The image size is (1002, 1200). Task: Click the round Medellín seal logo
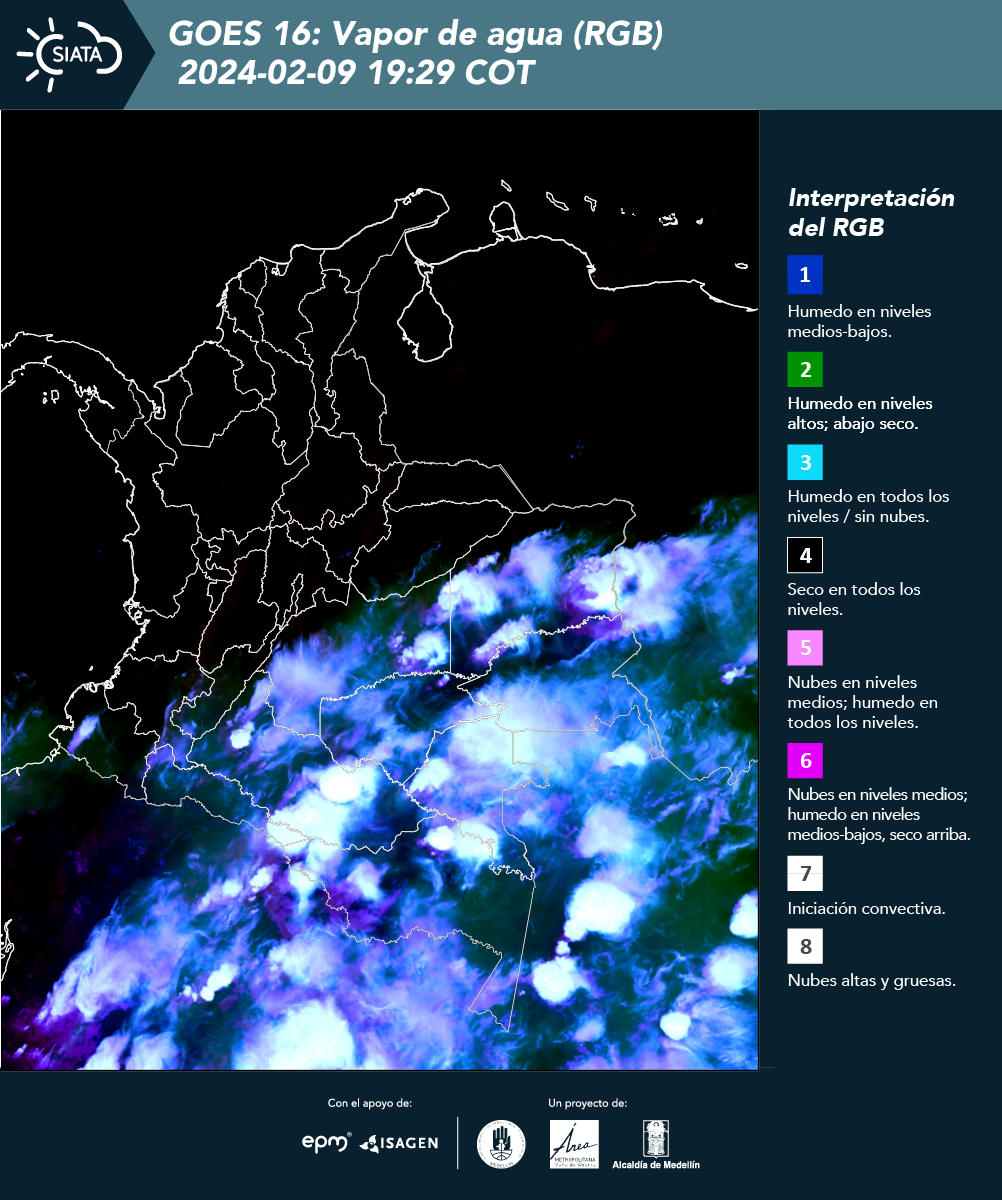[x=501, y=1144]
